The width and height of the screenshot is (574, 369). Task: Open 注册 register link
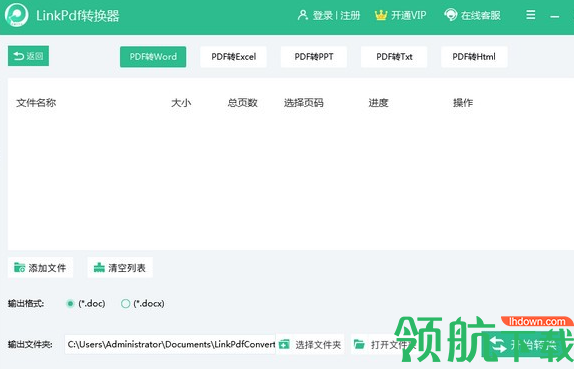click(x=350, y=15)
